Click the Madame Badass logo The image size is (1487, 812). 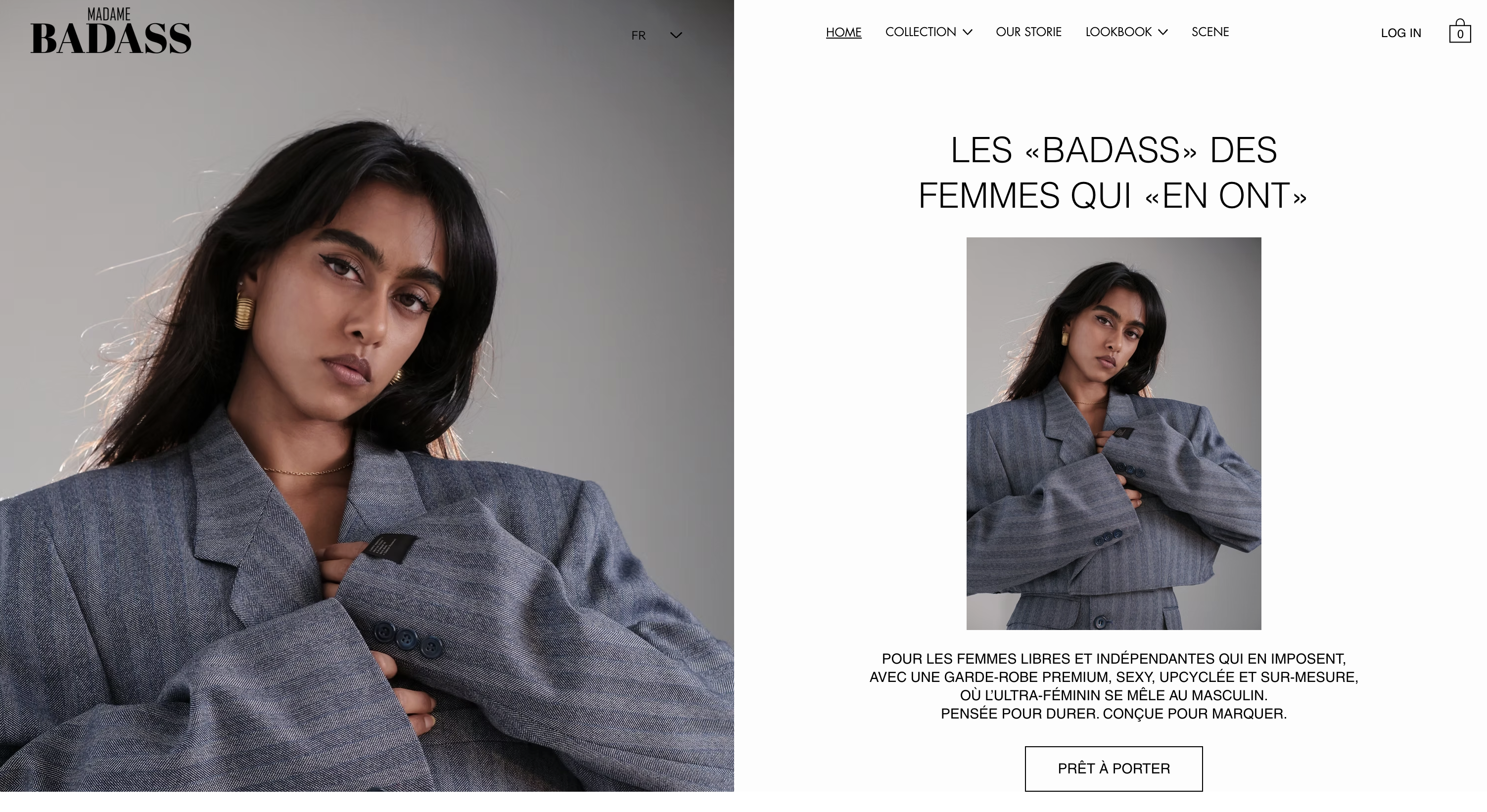[110, 31]
